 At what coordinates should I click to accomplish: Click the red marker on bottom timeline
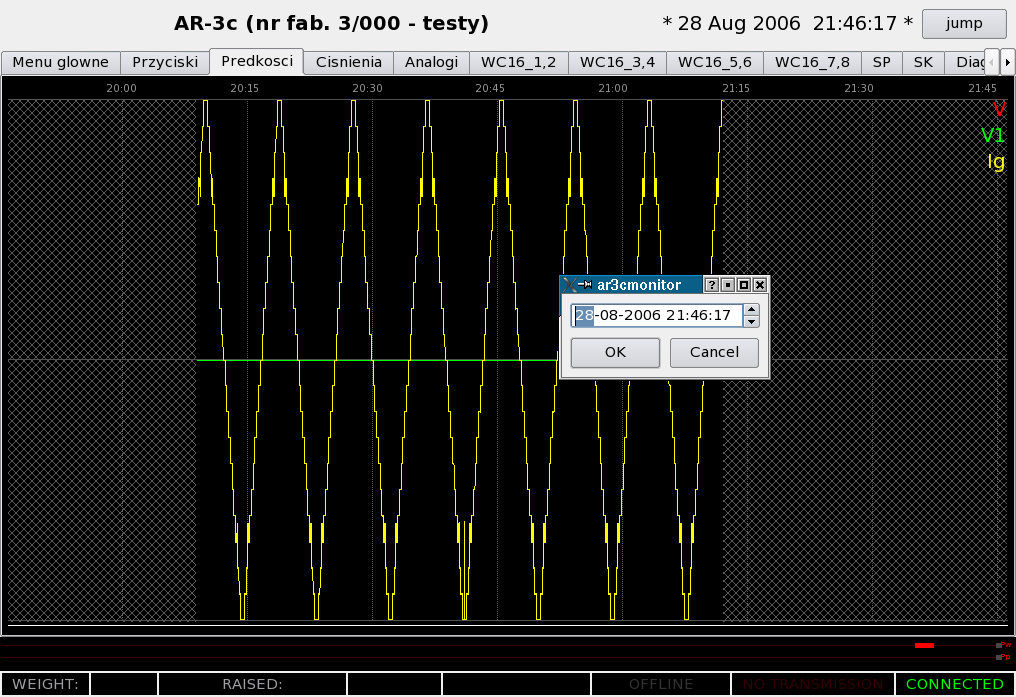(924, 645)
